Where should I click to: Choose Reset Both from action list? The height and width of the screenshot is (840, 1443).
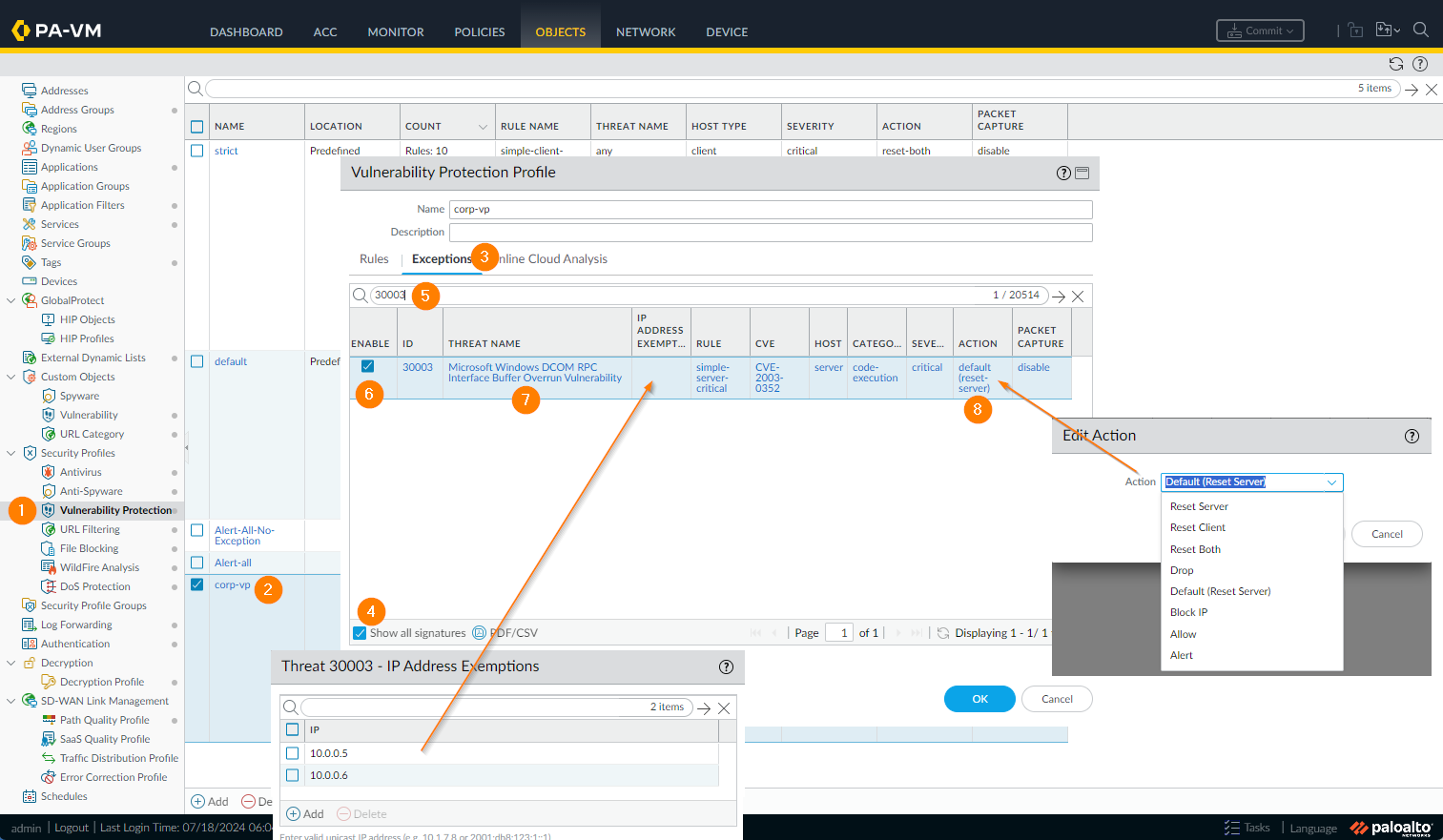1195,549
